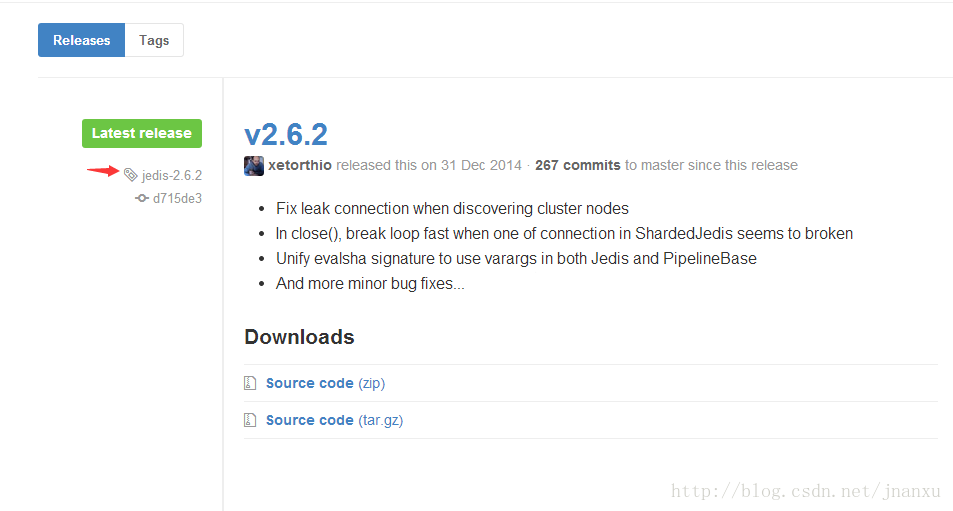Click the commit icon next to d715de3
953x511 pixels.
142,198
